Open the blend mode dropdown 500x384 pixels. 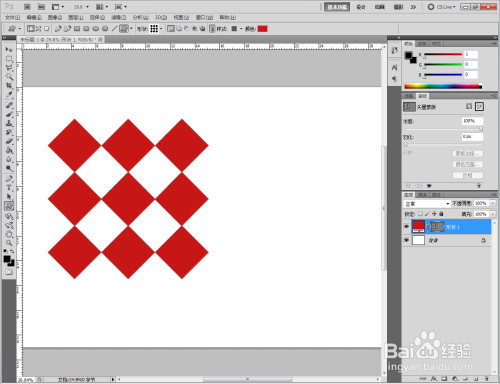coord(427,203)
